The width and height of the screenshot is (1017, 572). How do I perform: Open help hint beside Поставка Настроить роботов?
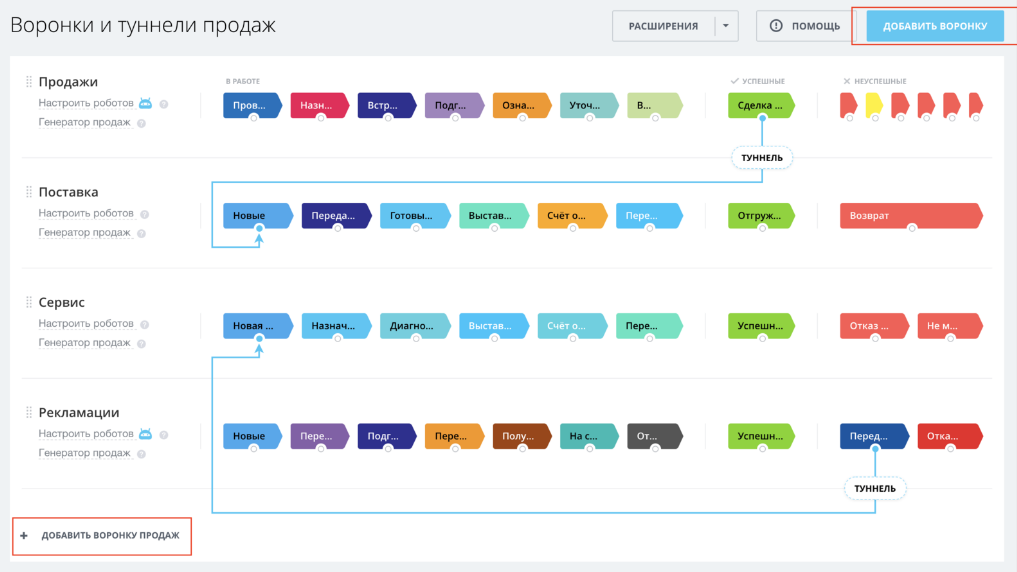point(145,214)
